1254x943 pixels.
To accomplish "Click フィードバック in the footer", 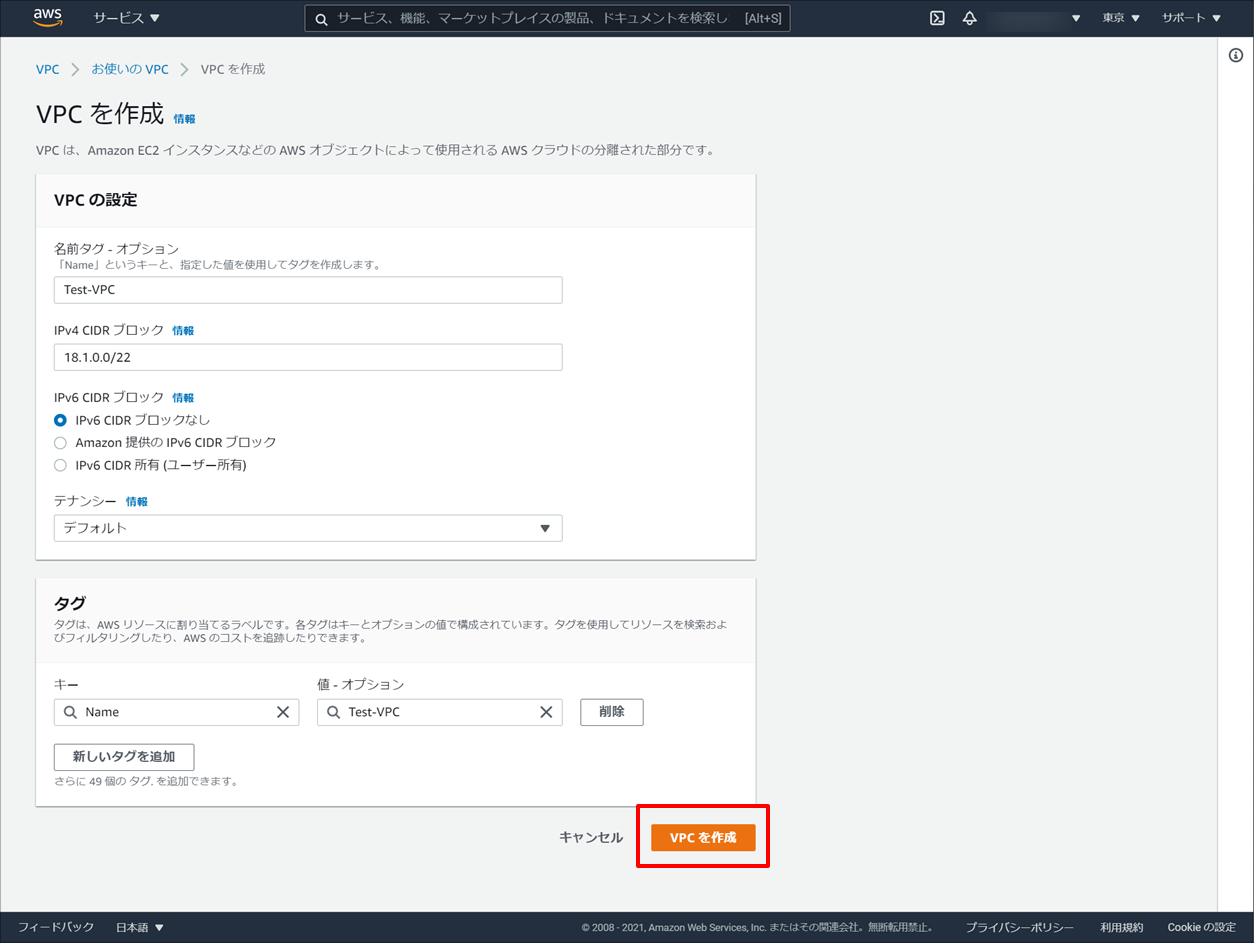I will [x=56, y=927].
